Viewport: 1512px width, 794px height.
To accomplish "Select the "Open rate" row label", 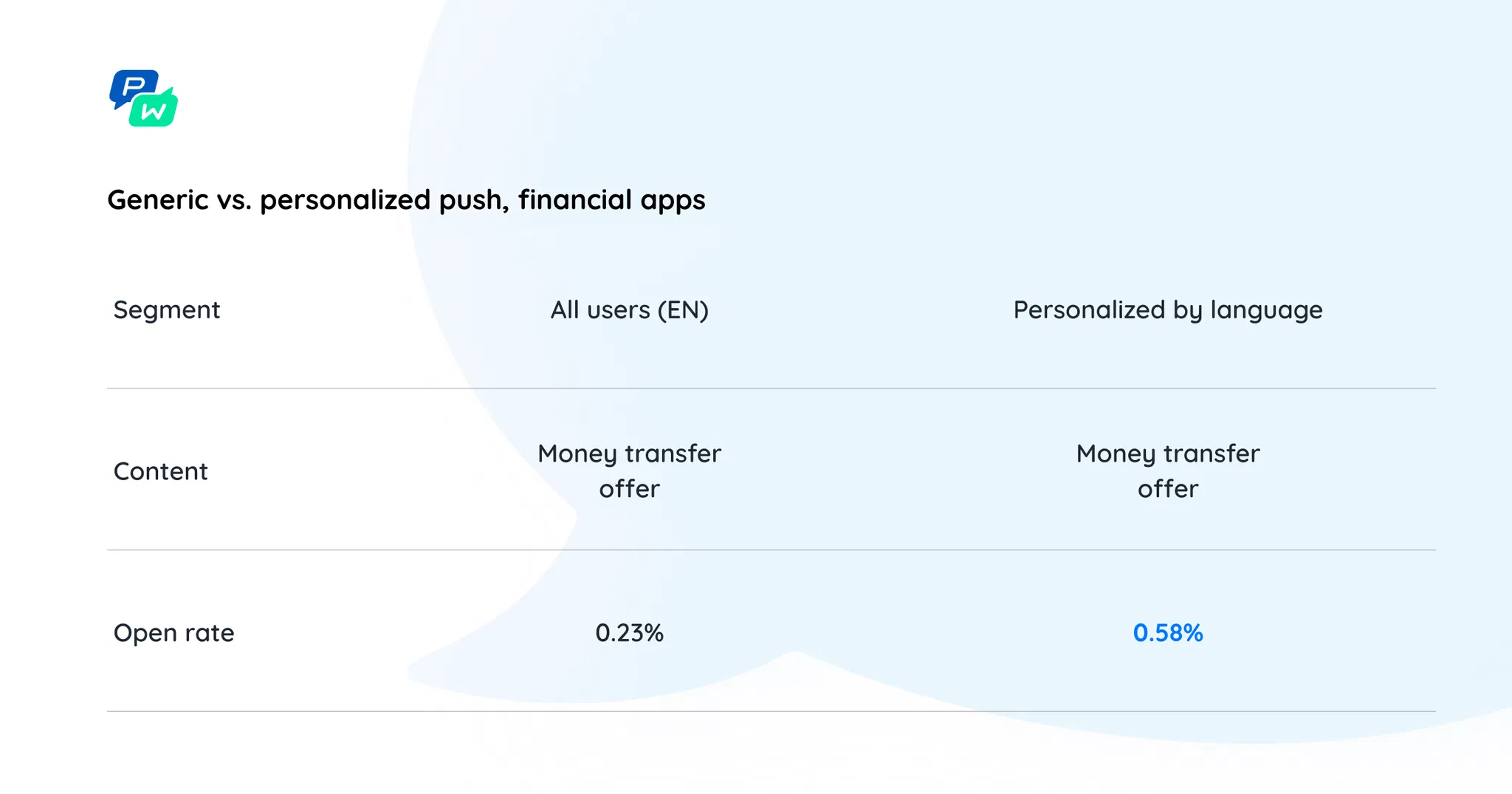I will [x=173, y=633].
